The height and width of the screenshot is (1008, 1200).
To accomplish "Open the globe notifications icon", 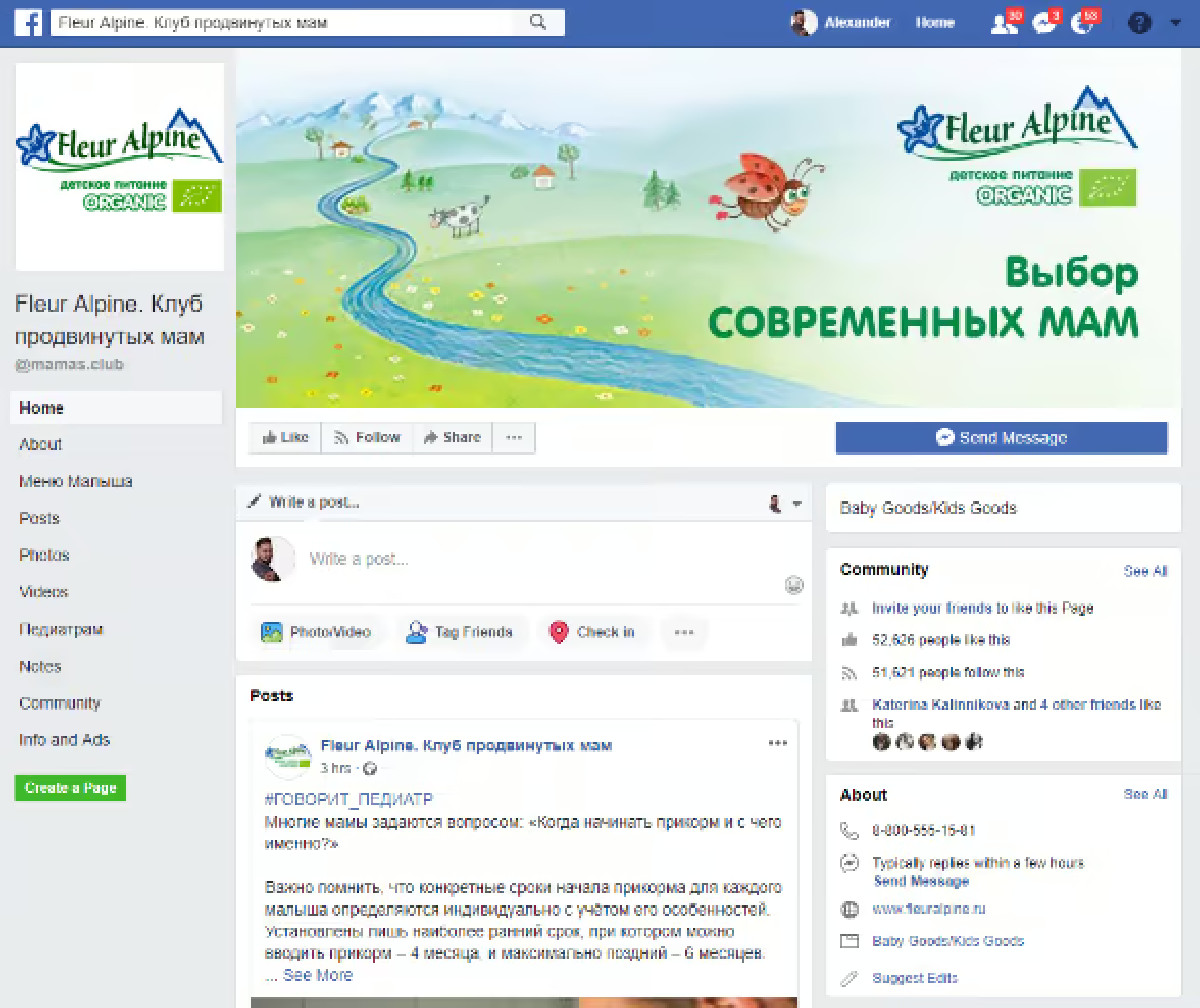I will 1083,23.
